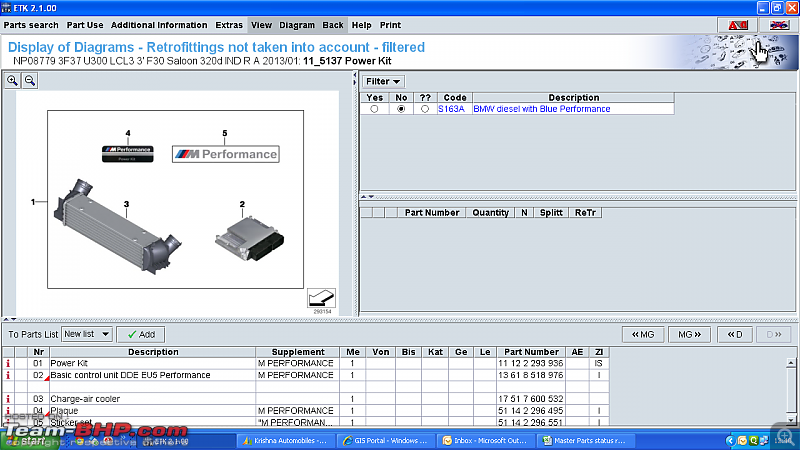Screen dimensions: 800x450
Task: Select part number 11 12 2 293 936
Action: [x=531, y=363]
